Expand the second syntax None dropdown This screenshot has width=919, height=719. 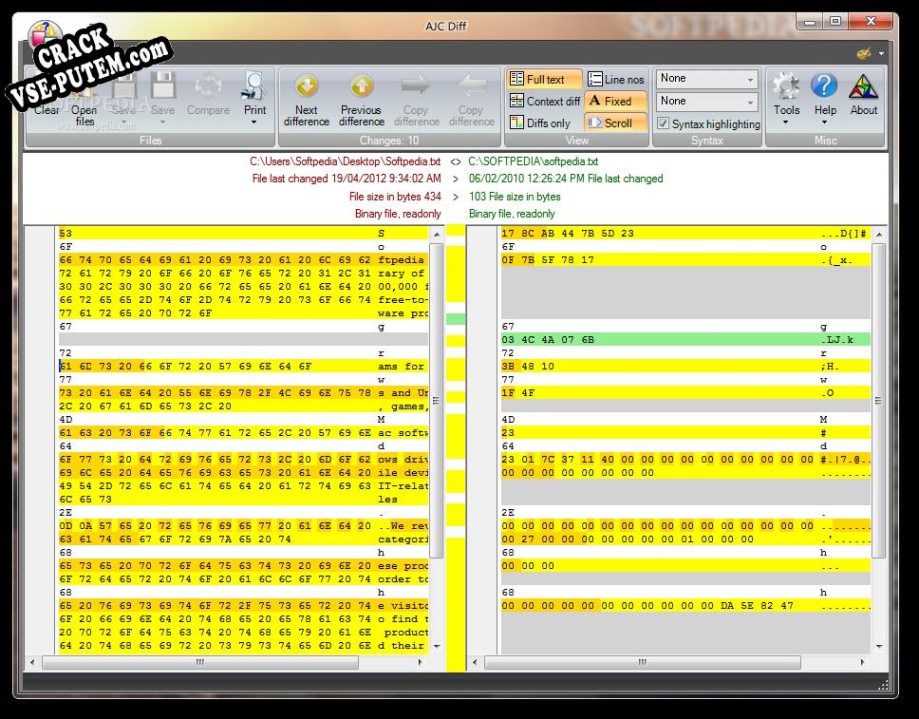coord(707,101)
